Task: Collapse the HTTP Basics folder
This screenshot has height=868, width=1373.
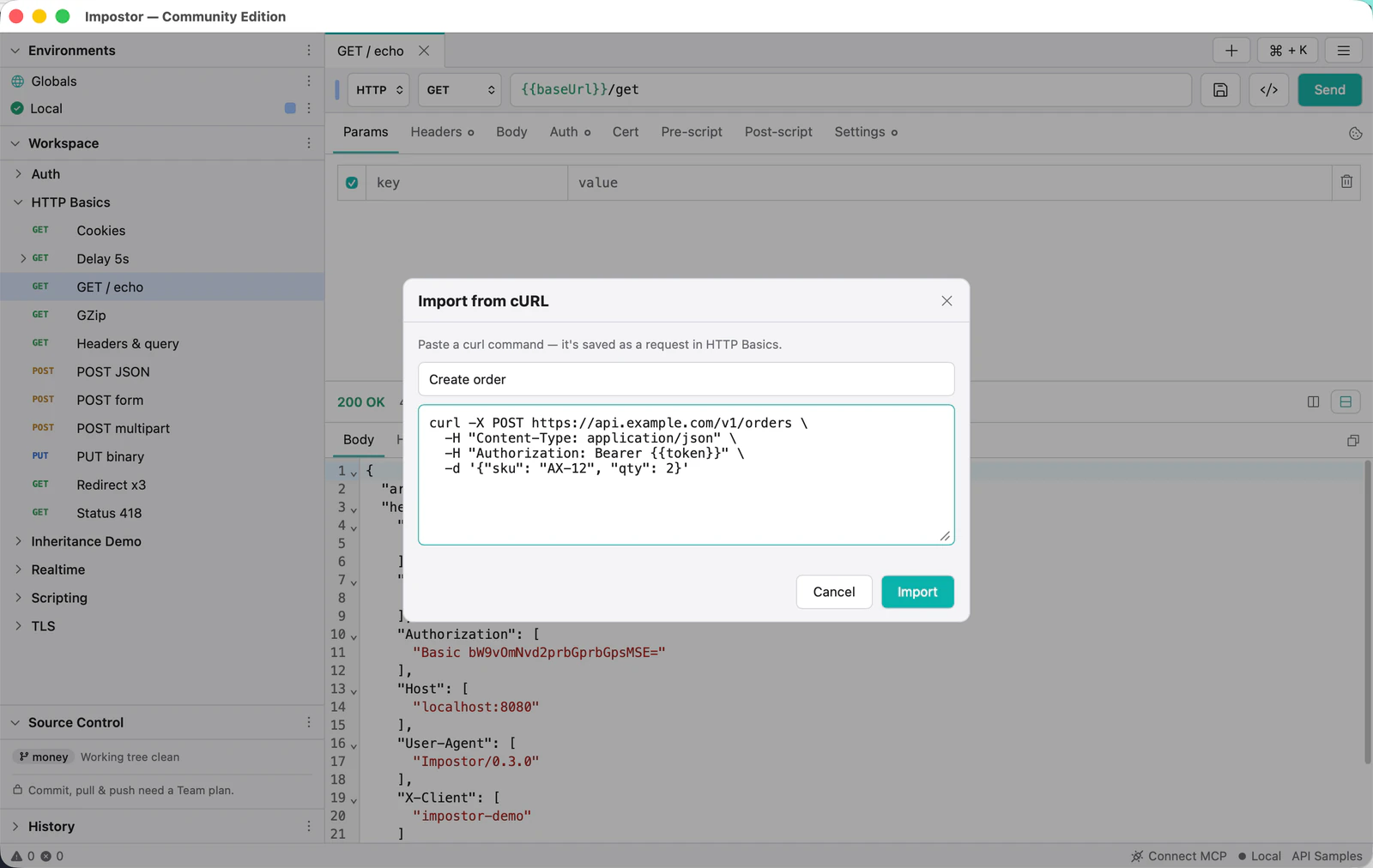Action: [x=18, y=202]
